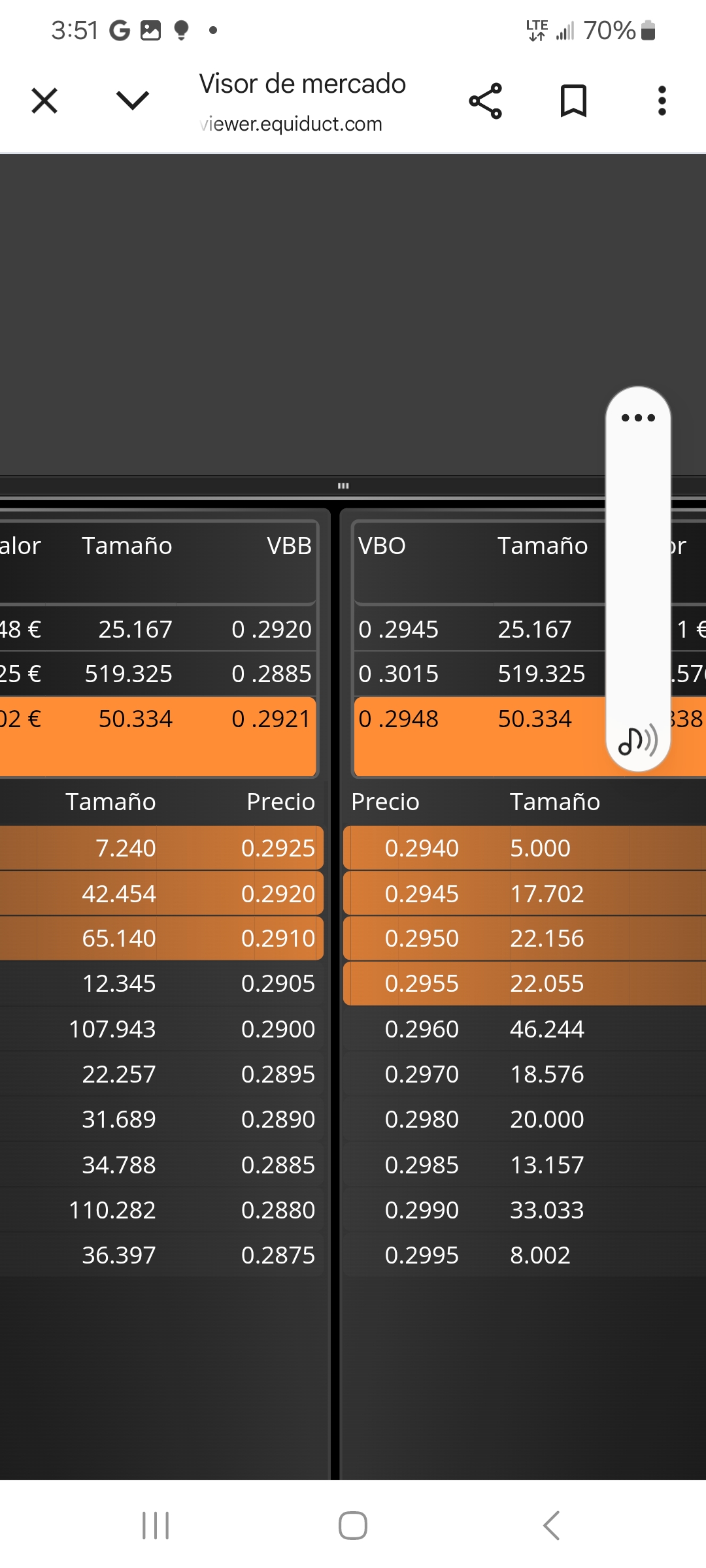Tap the share icon
706x1568 pixels.
point(486,101)
